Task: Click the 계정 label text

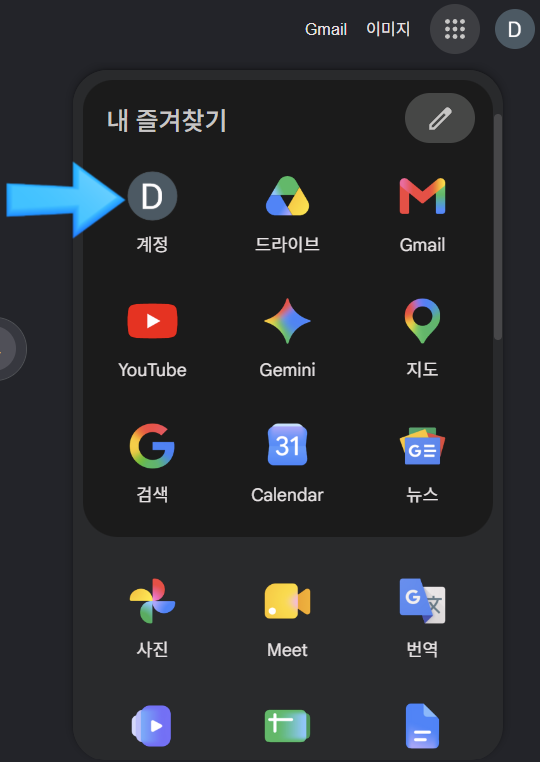Action: click(152, 244)
